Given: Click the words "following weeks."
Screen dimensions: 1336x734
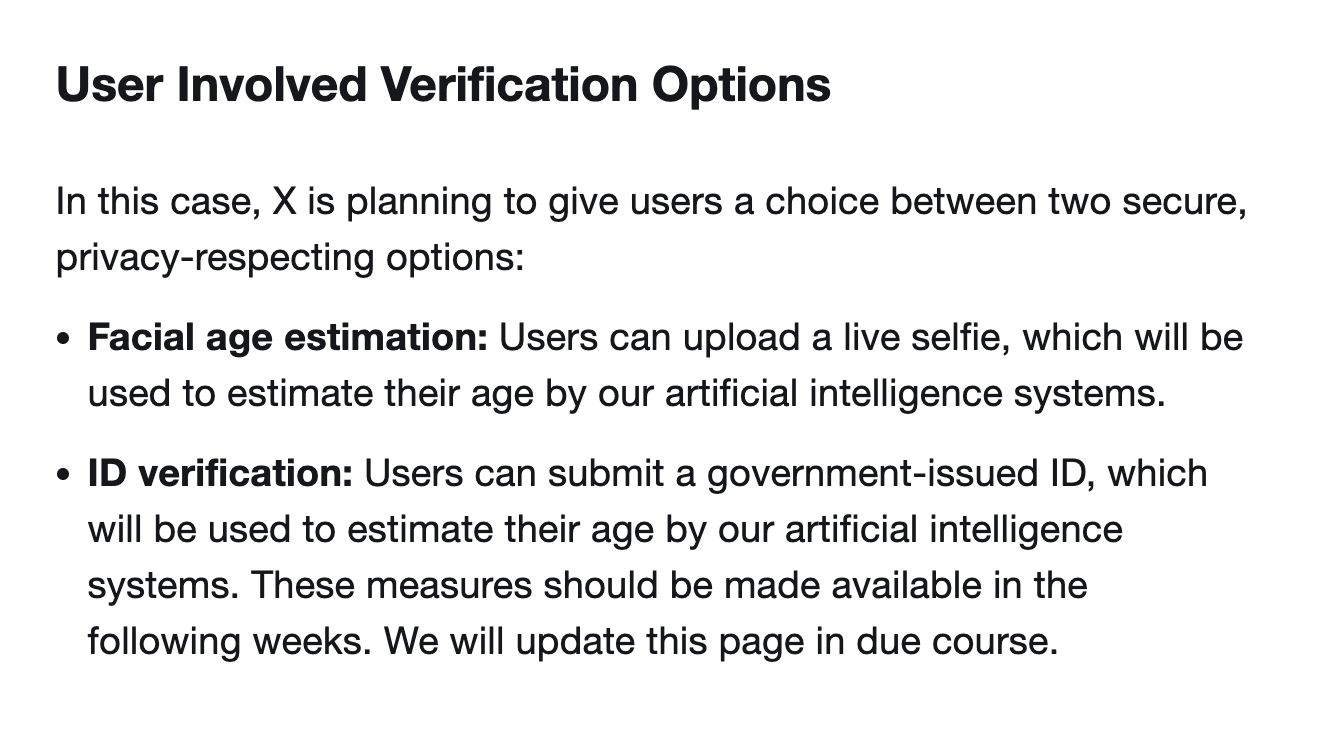Looking at the screenshot, I should click(x=231, y=641).
